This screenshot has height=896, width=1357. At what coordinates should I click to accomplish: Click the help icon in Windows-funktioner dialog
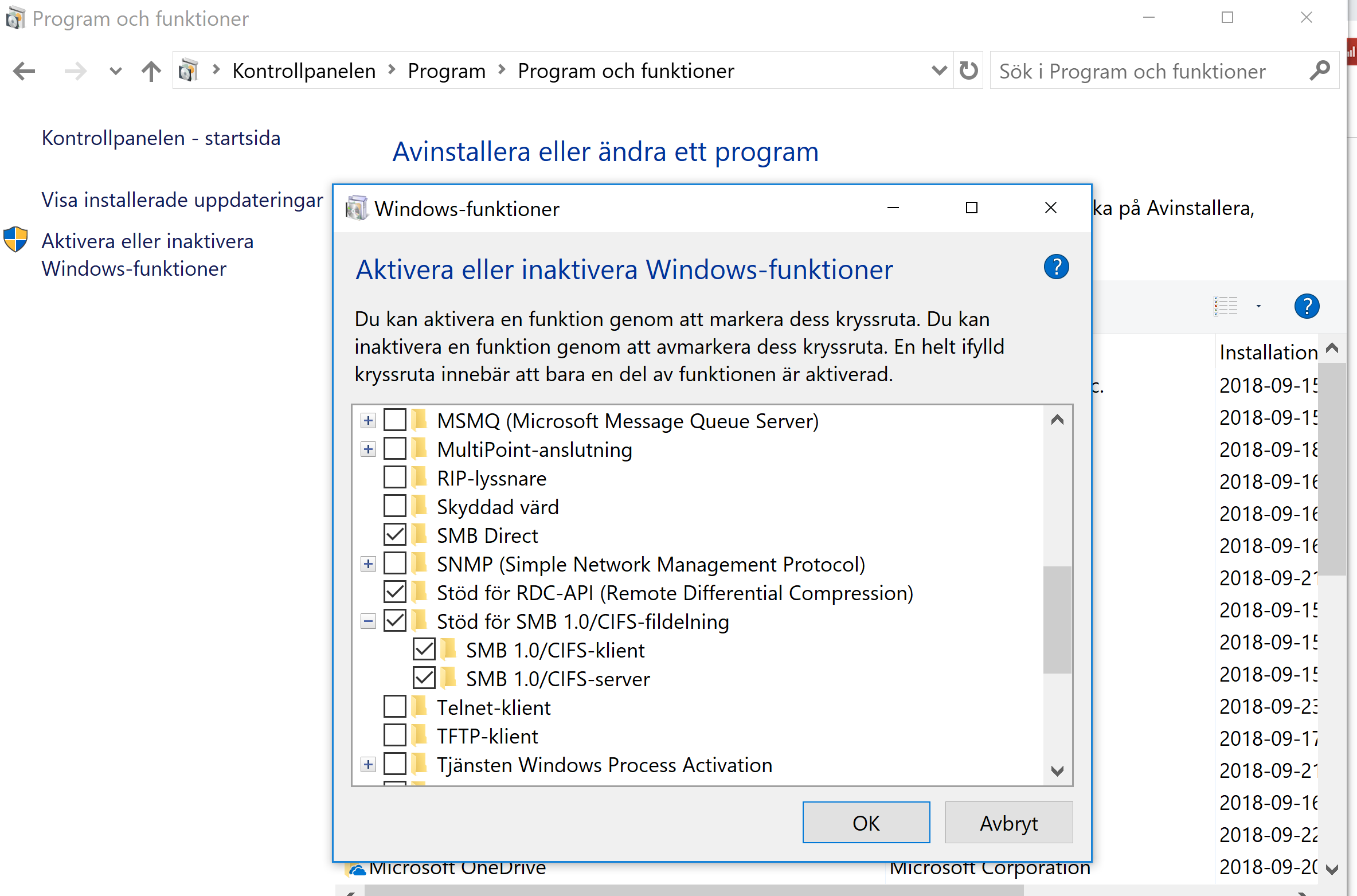coord(1057,267)
